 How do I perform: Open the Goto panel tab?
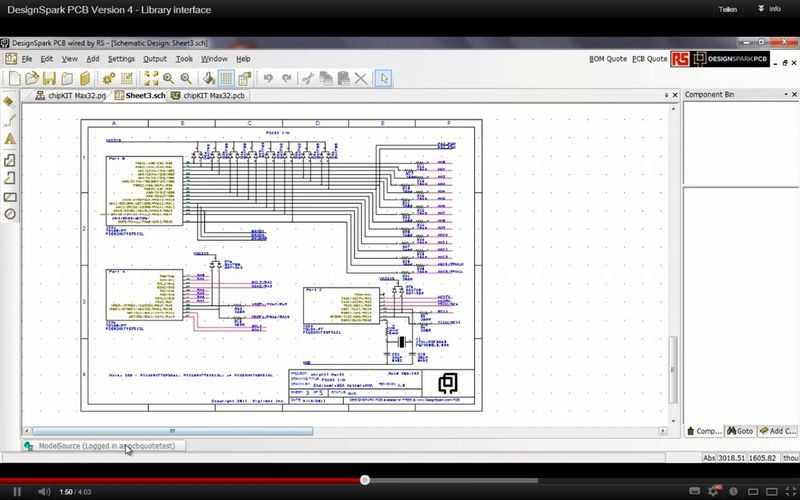740,431
